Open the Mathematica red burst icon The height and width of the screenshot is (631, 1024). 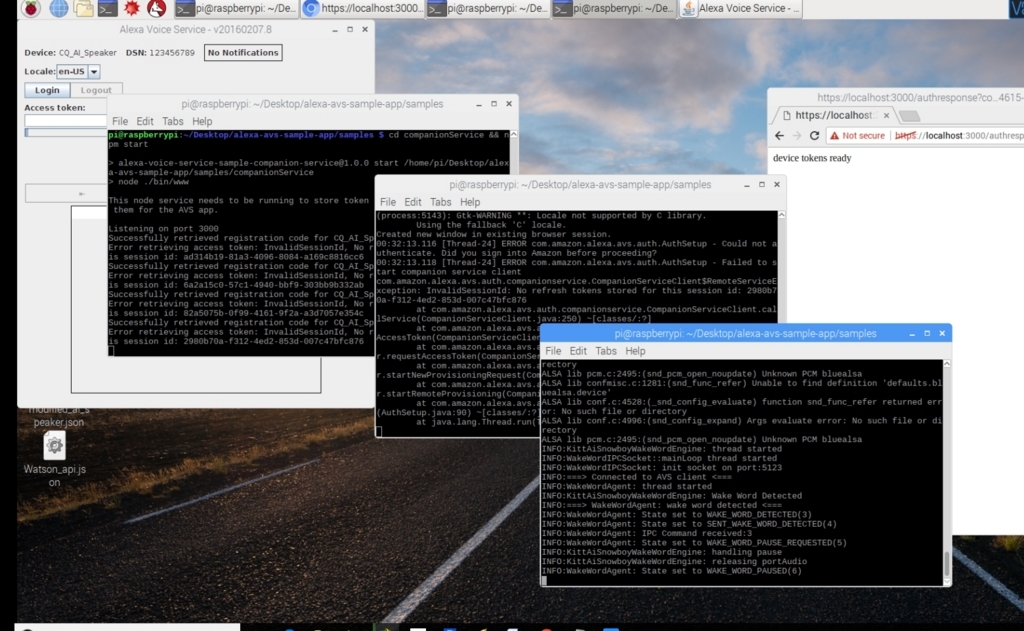(x=132, y=8)
